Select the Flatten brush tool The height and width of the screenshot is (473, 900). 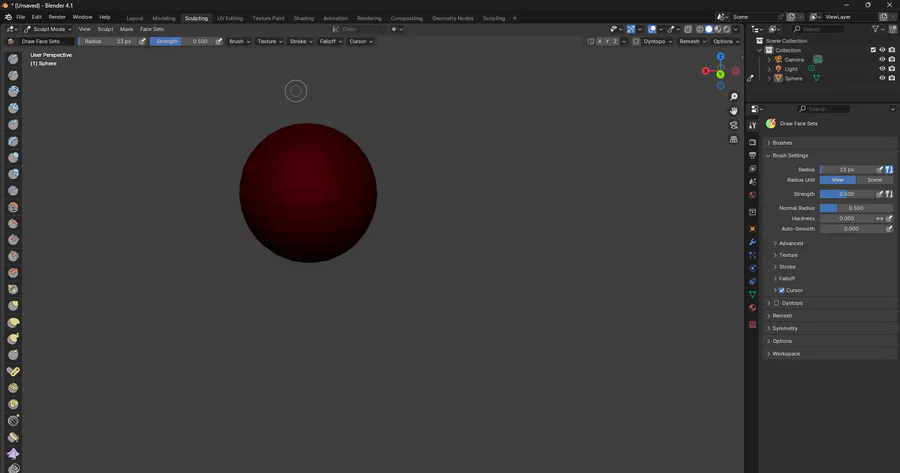tap(13, 224)
